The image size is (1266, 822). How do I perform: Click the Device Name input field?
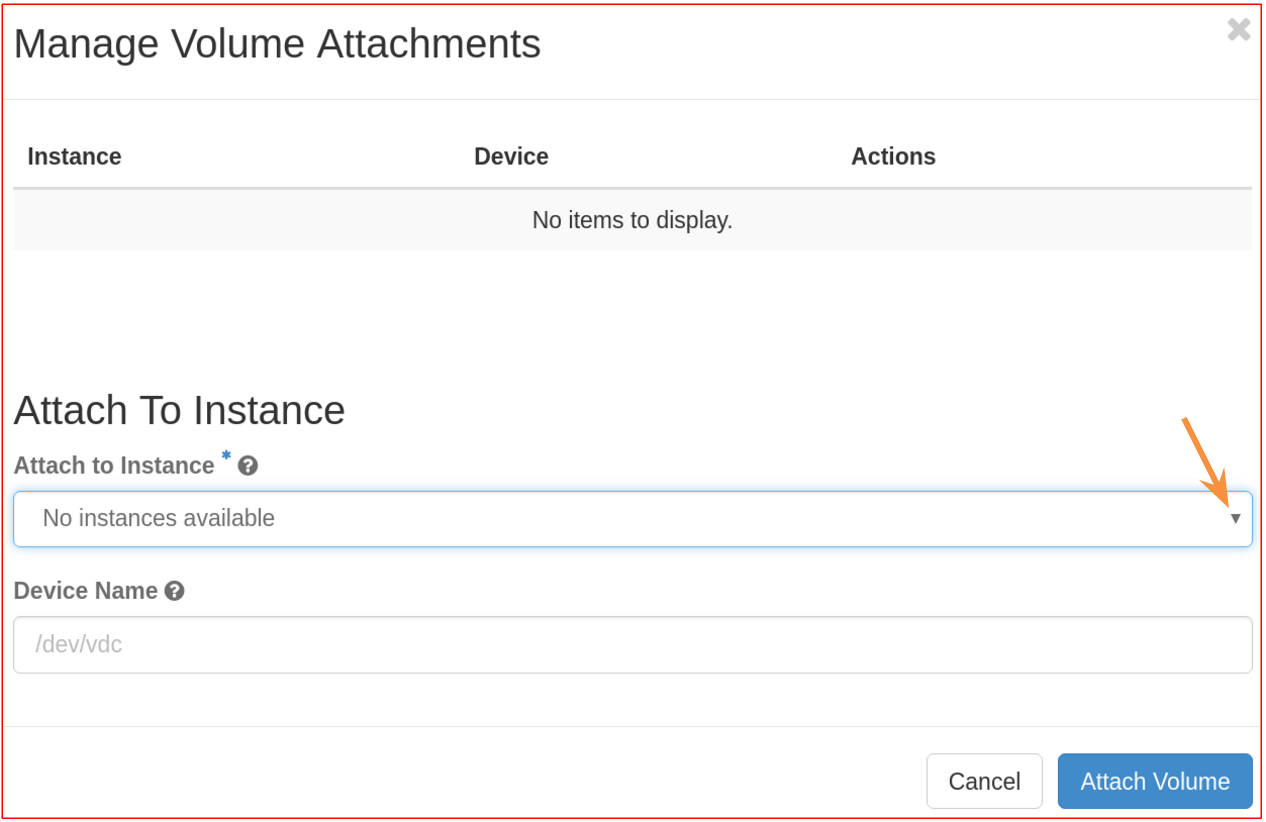632,645
